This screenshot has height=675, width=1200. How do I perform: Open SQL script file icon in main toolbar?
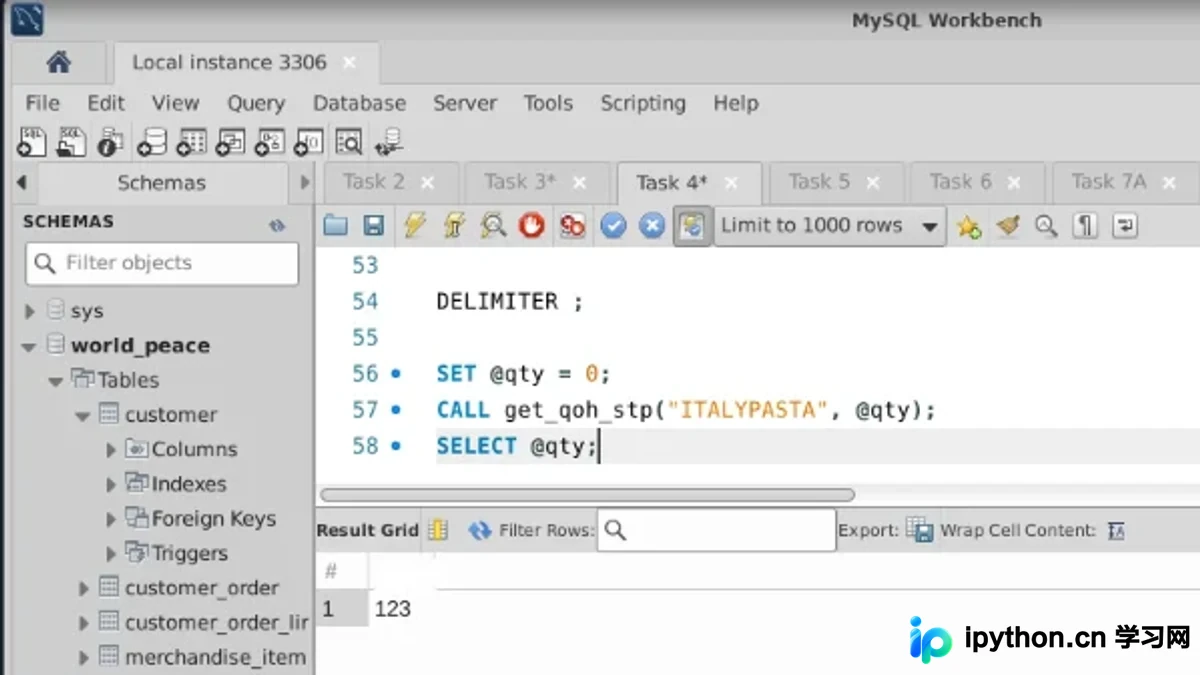click(71, 141)
